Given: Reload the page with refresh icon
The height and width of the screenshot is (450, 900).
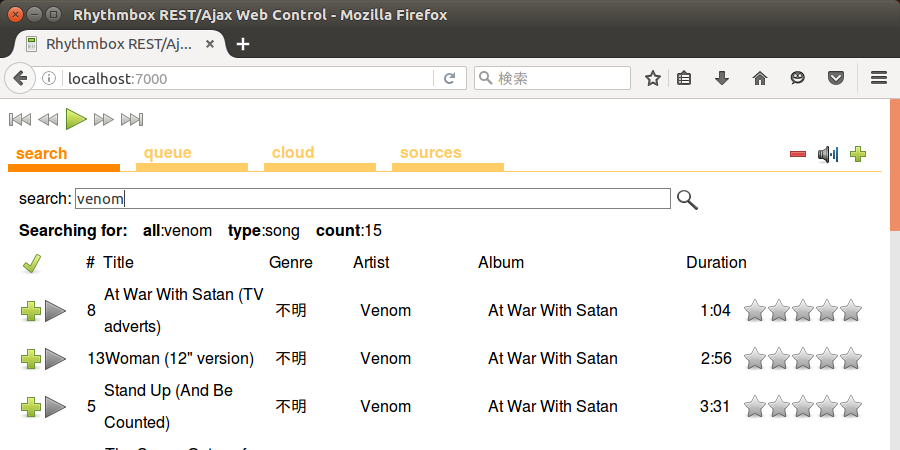Looking at the screenshot, I should (x=449, y=79).
